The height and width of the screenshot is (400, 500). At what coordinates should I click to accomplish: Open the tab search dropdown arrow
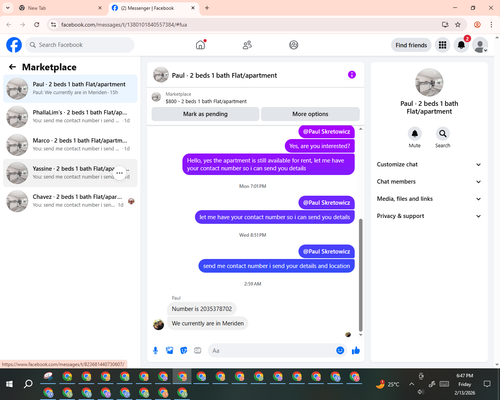point(8,8)
